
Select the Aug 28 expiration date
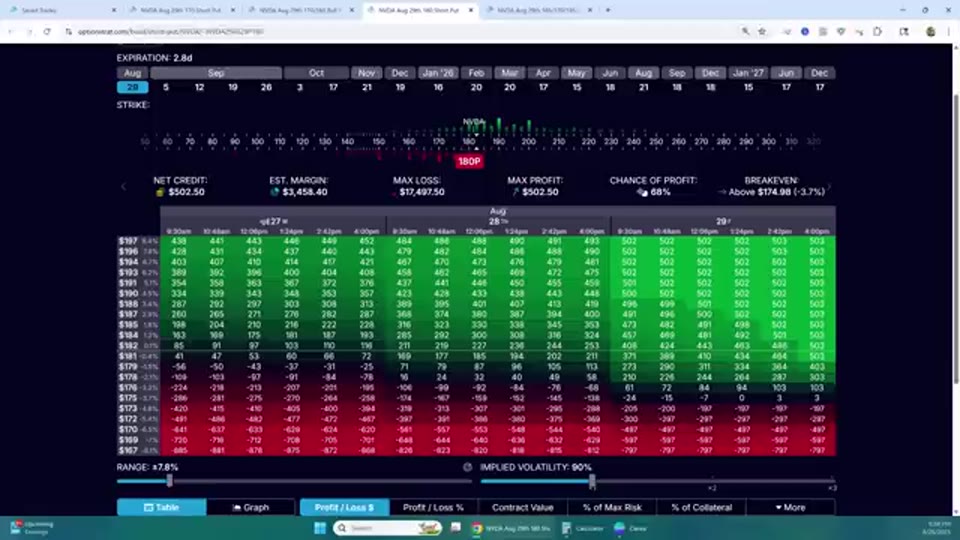point(132,87)
